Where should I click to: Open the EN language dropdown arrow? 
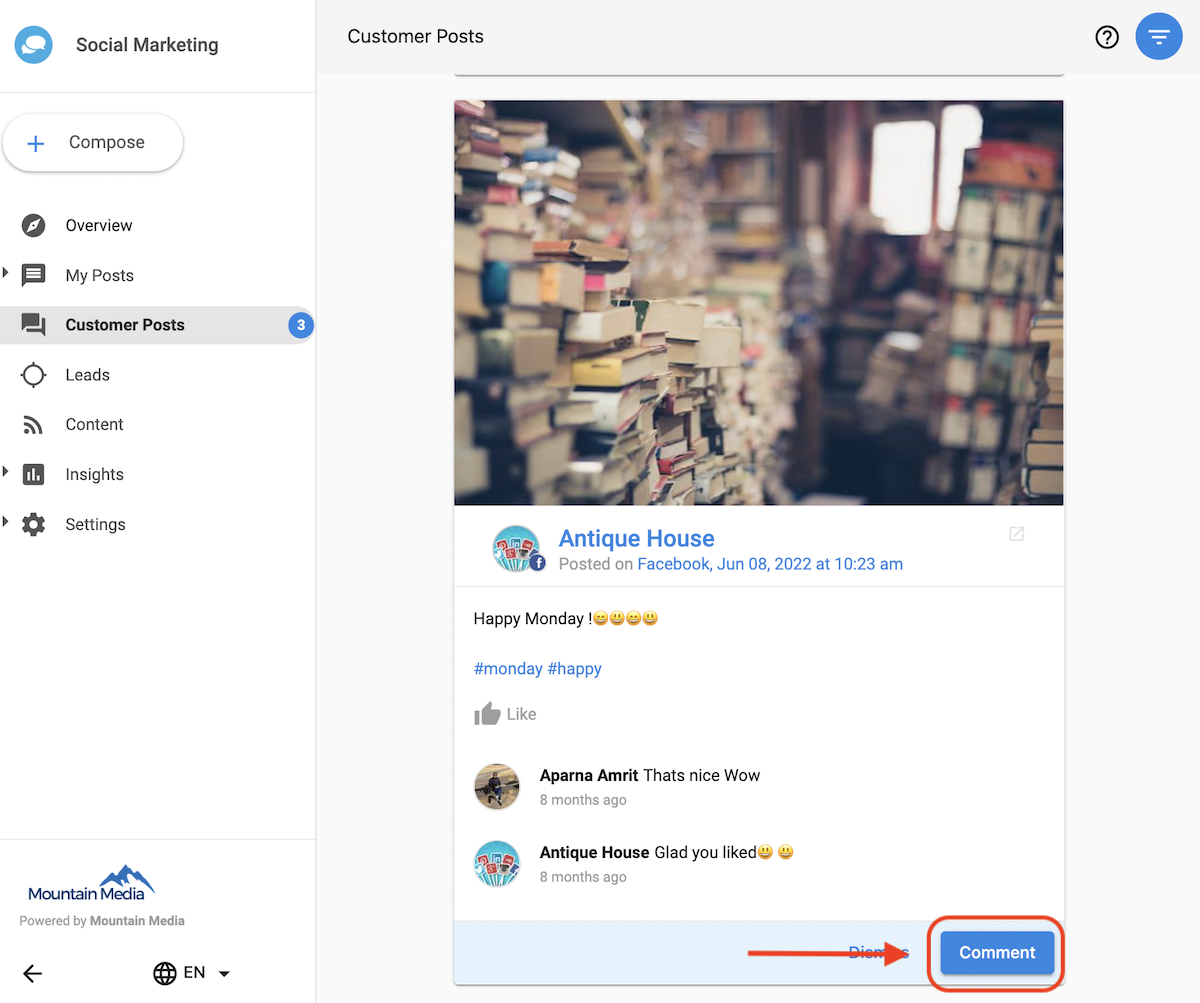[224, 973]
